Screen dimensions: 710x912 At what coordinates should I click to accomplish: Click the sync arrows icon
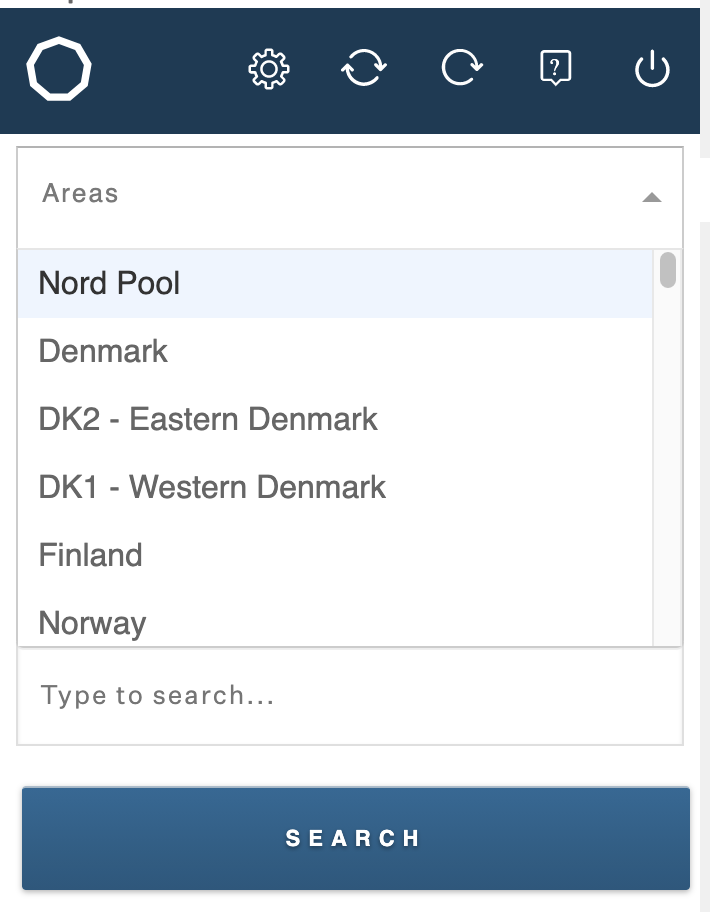pyautogui.click(x=364, y=67)
